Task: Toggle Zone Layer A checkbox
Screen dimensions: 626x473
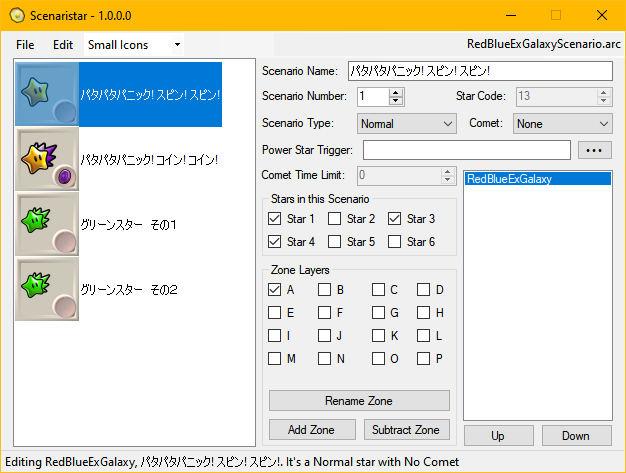Action: [x=275, y=290]
